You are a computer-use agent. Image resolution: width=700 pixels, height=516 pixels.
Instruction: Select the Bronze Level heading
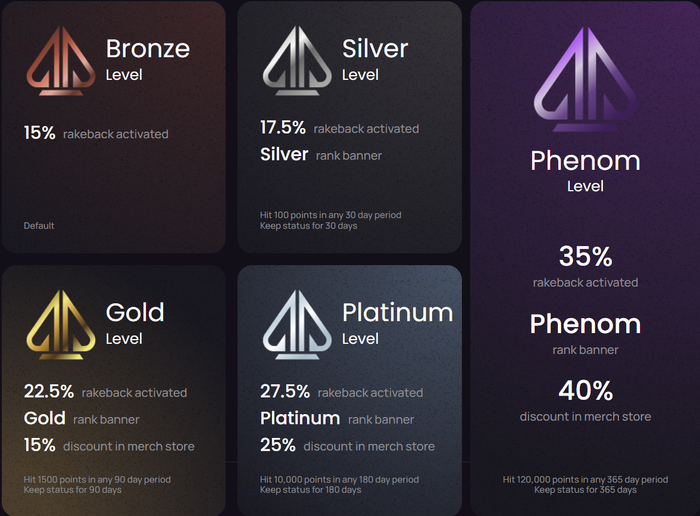click(148, 59)
